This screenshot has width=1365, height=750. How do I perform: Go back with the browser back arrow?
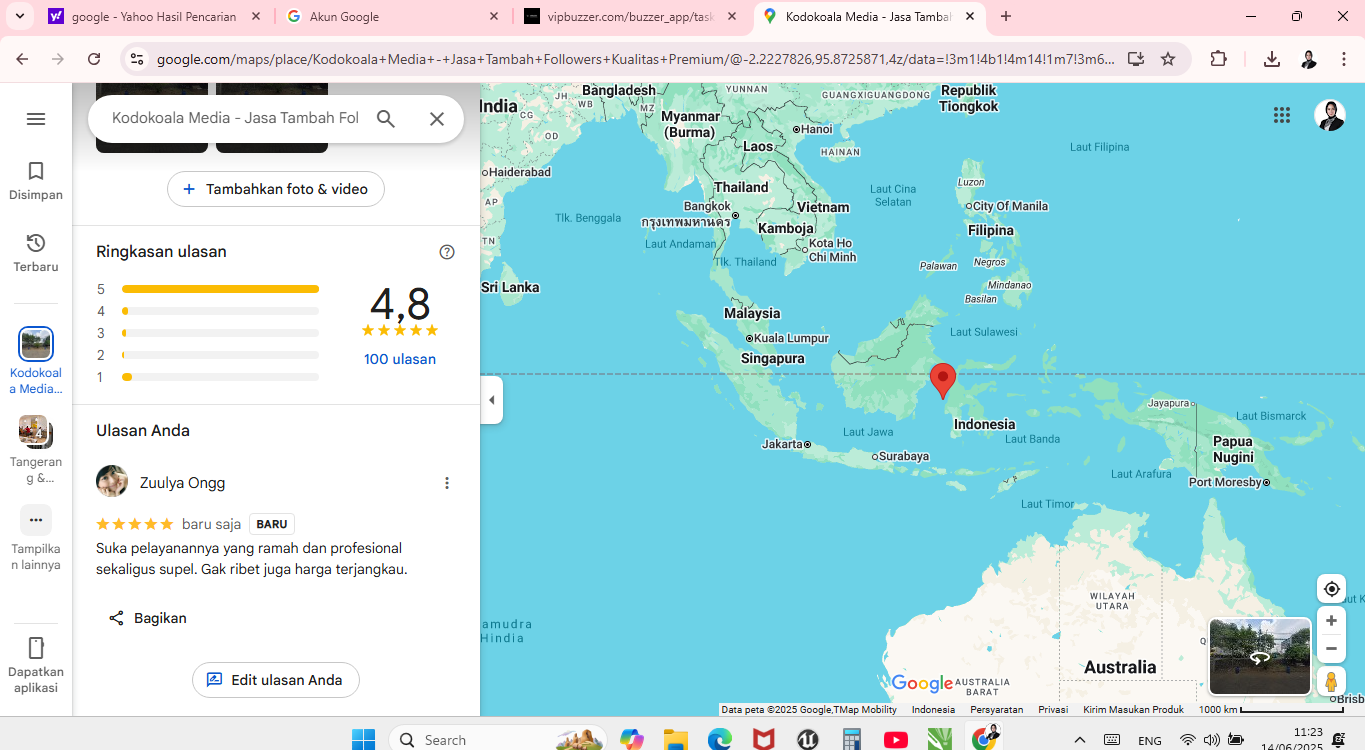pyautogui.click(x=22, y=59)
